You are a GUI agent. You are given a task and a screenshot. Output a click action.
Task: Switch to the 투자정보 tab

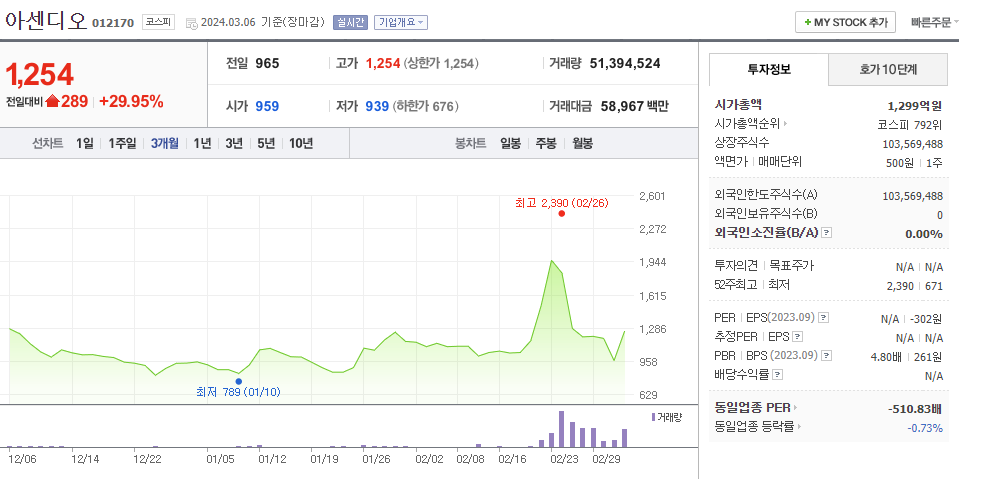[x=769, y=69]
